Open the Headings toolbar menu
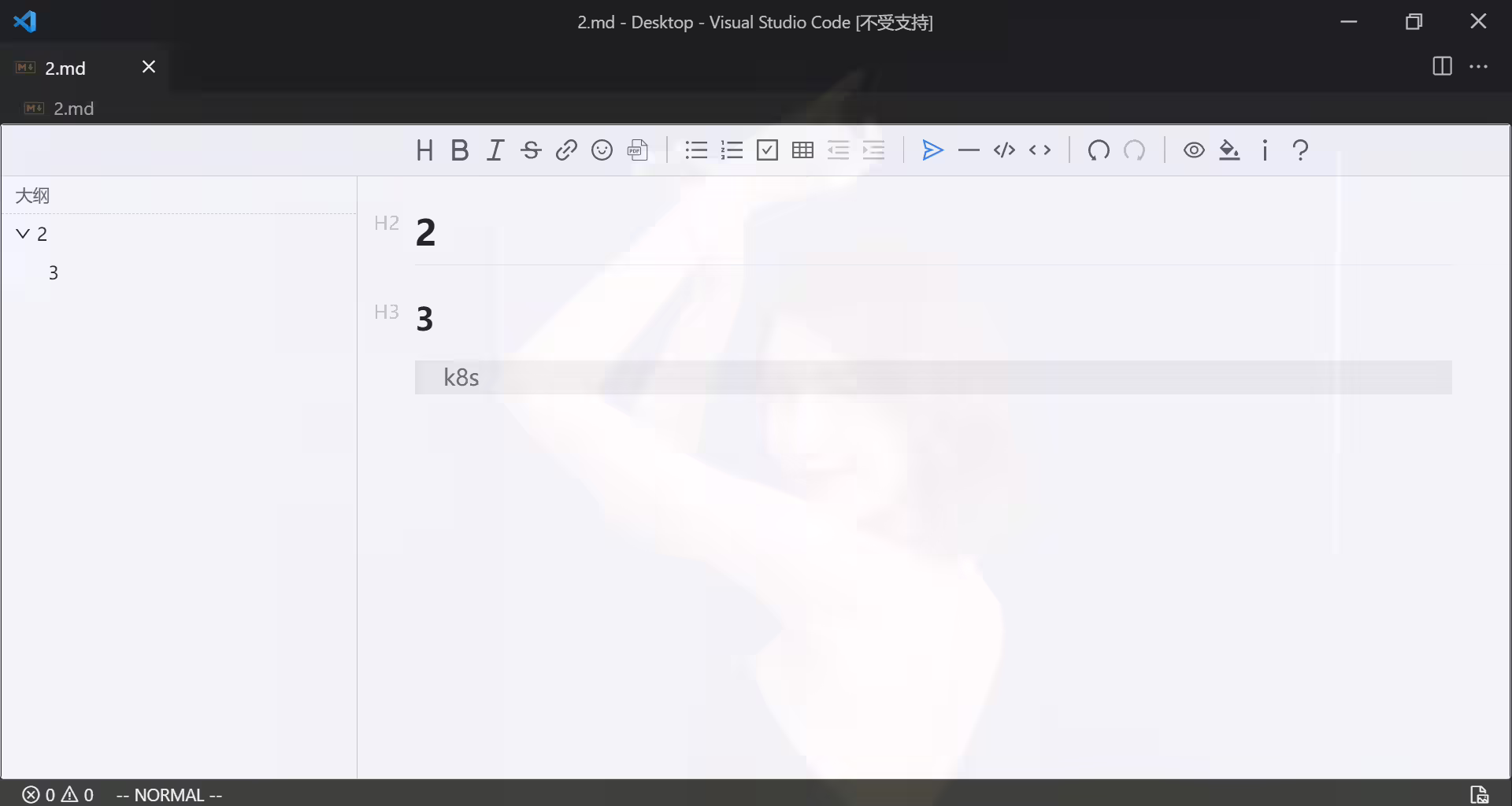The width and height of the screenshot is (1512, 806). coord(424,150)
